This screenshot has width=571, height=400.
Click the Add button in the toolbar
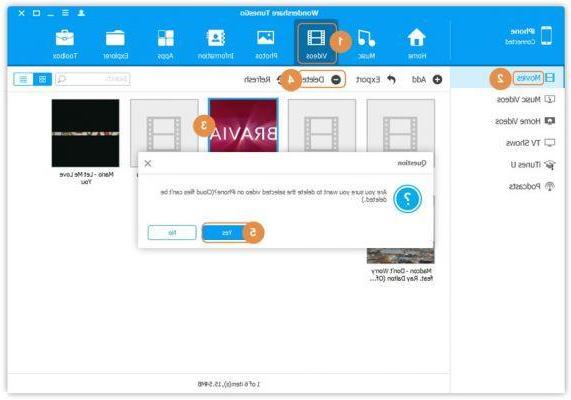click(x=427, y=79)
